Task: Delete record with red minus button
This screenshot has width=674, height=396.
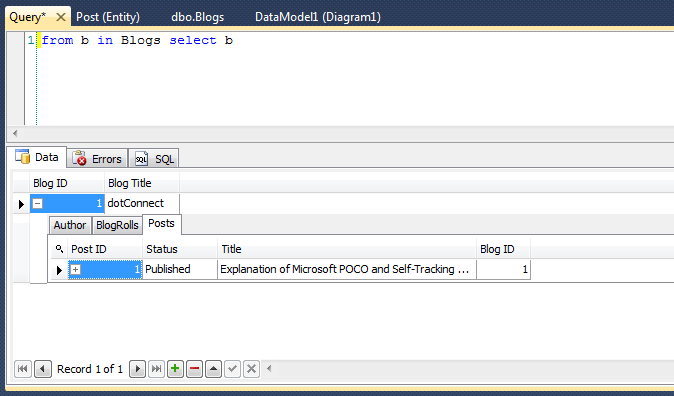Action: [194, 369]
